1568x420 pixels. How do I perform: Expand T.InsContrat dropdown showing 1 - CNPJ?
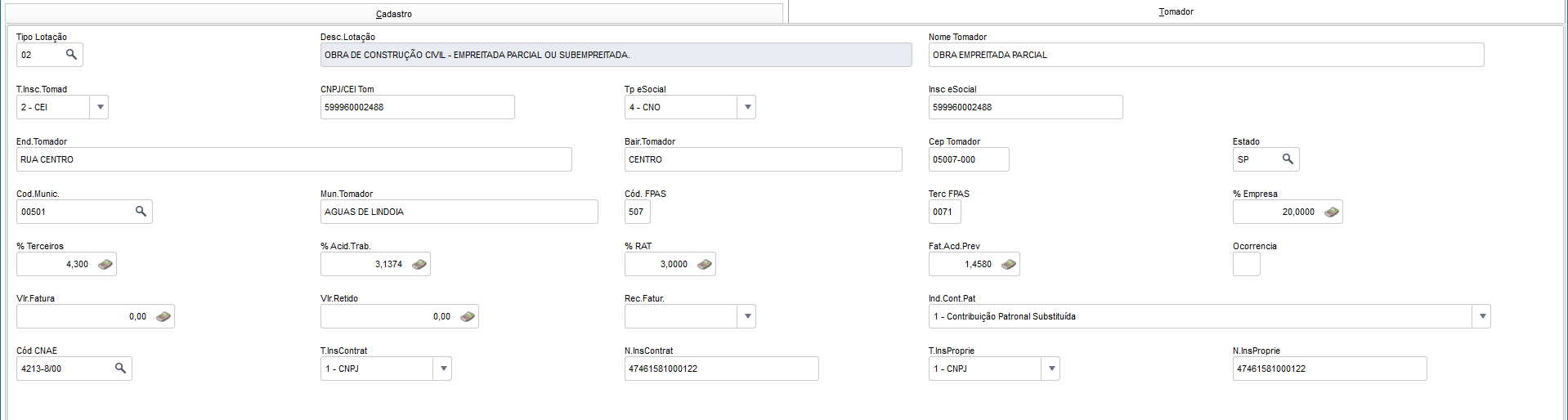(442, 369)
